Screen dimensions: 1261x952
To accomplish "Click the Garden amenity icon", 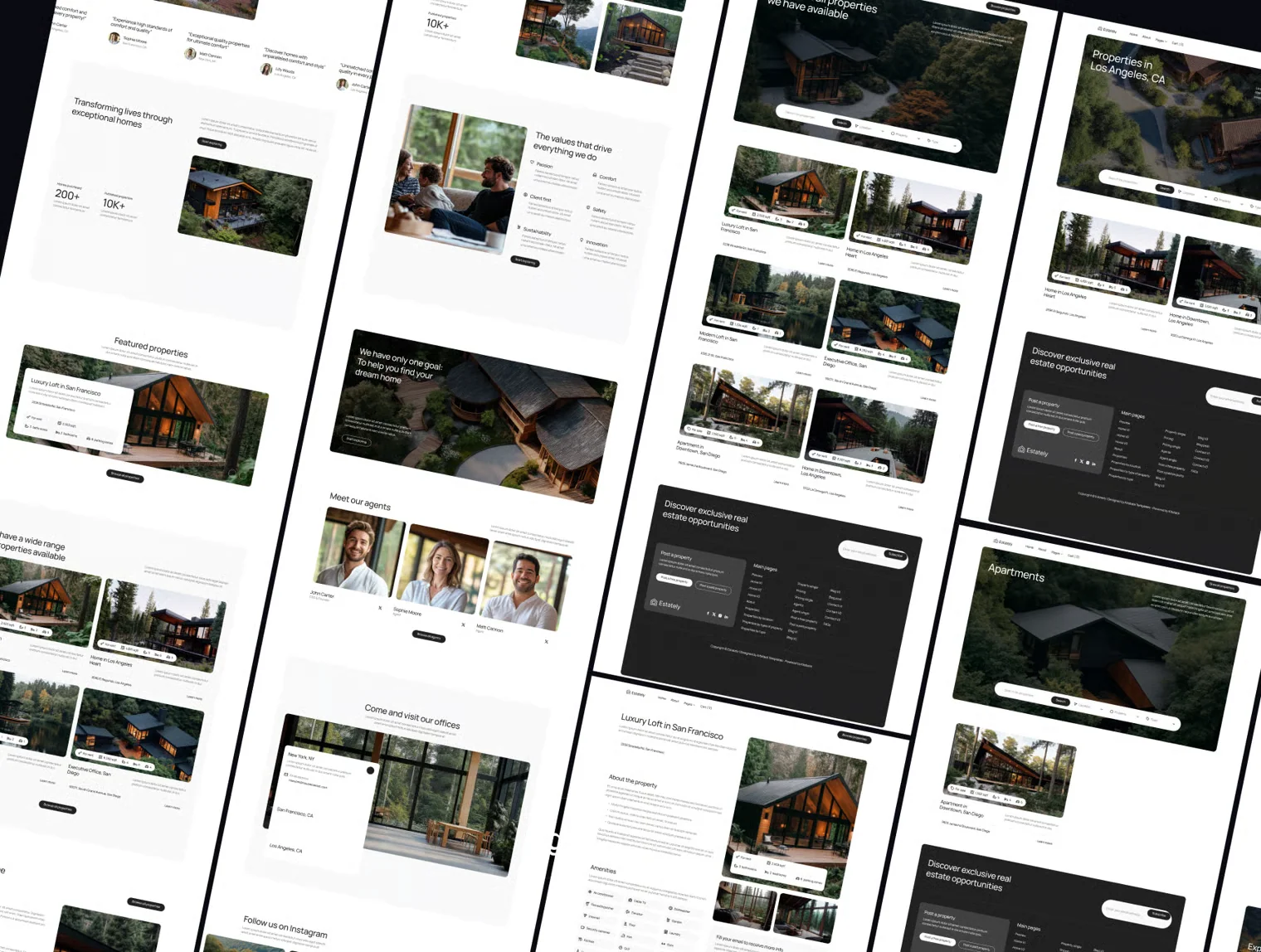I will 667,920.
